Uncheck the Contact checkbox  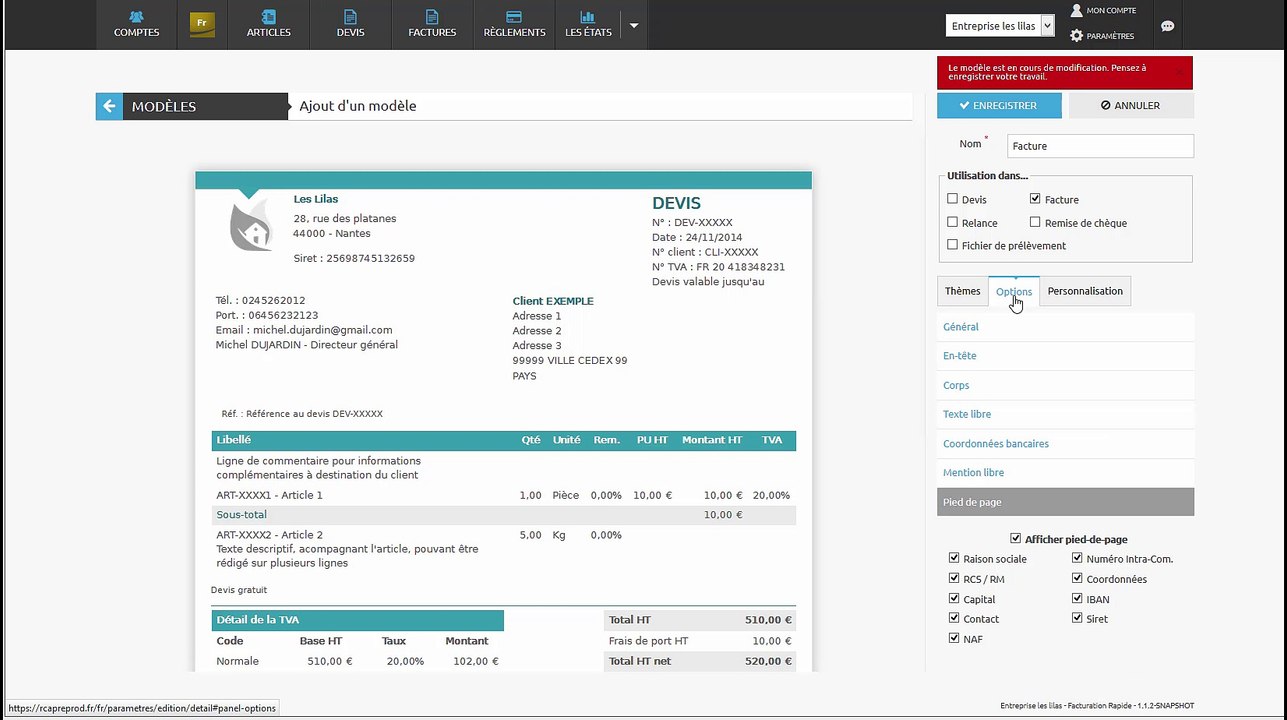(x=954, y=618)
